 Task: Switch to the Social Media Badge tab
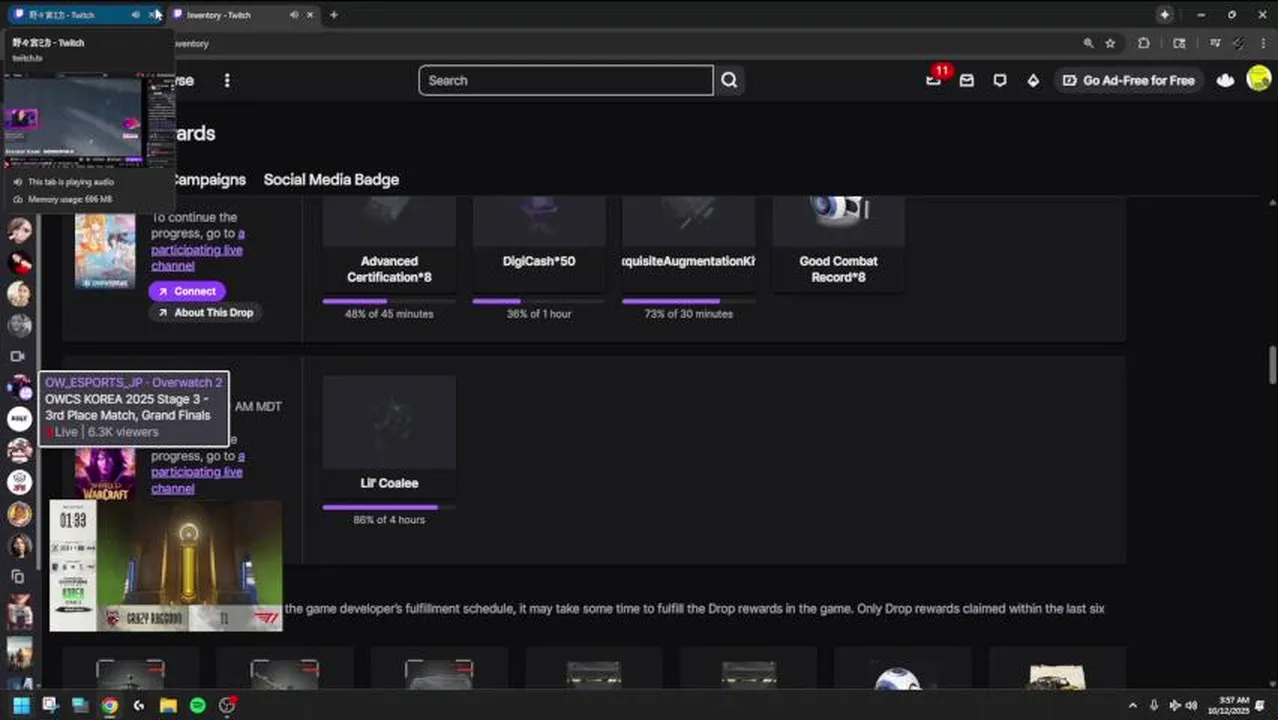(331, 180)
